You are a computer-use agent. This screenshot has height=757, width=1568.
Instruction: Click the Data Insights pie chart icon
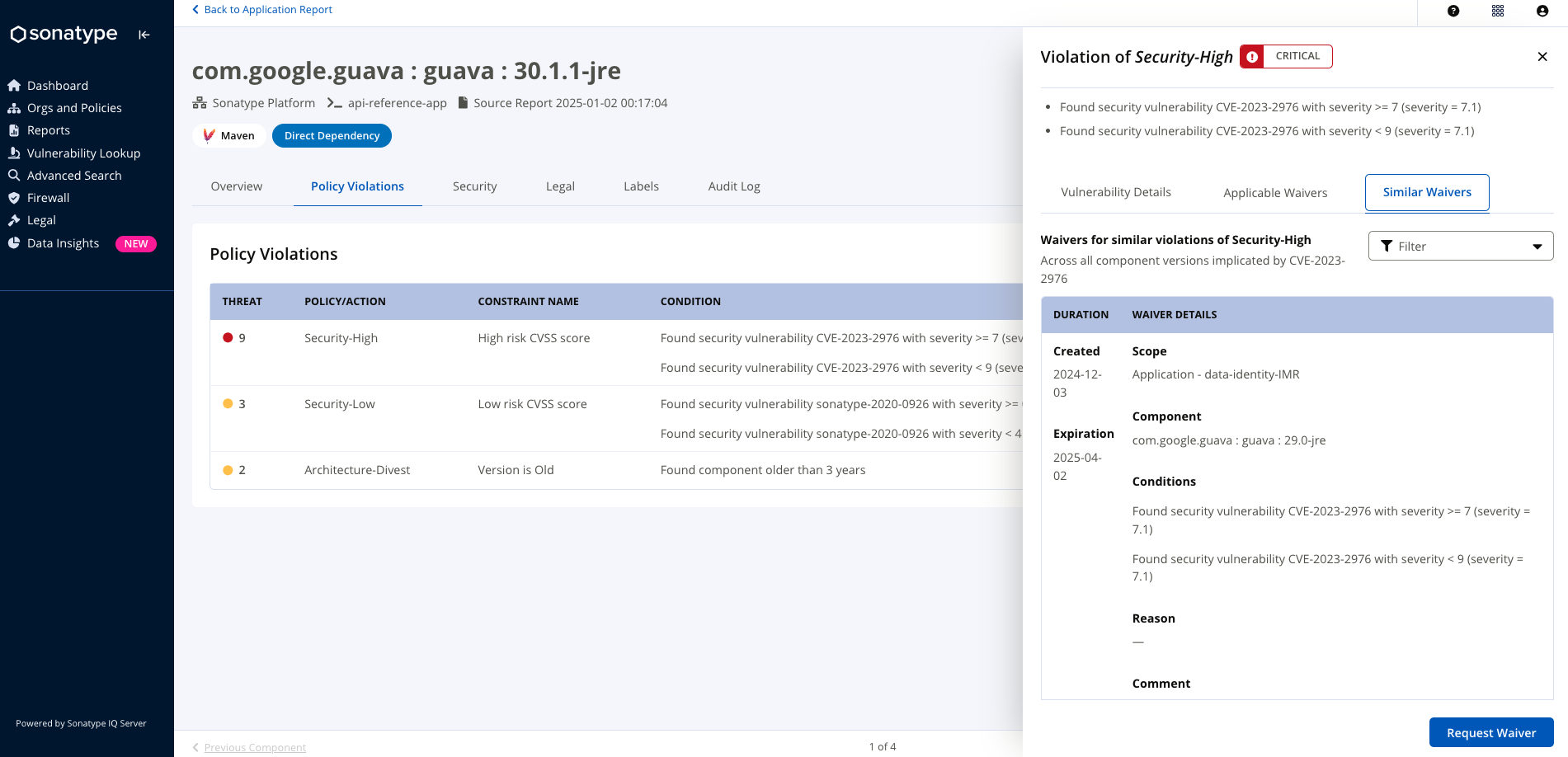(14, 243)
